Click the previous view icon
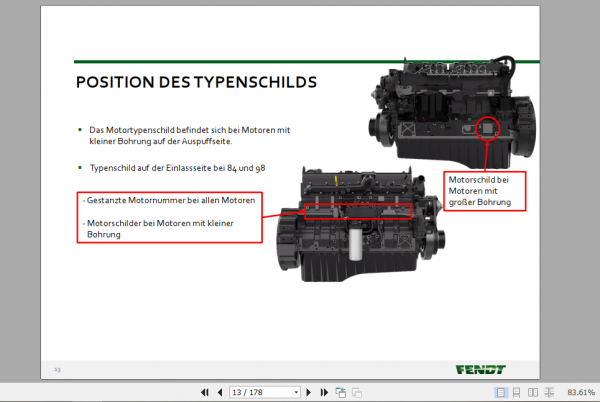Image resolution: width=600 pixels, height=402 pixels. pos(341,392)
